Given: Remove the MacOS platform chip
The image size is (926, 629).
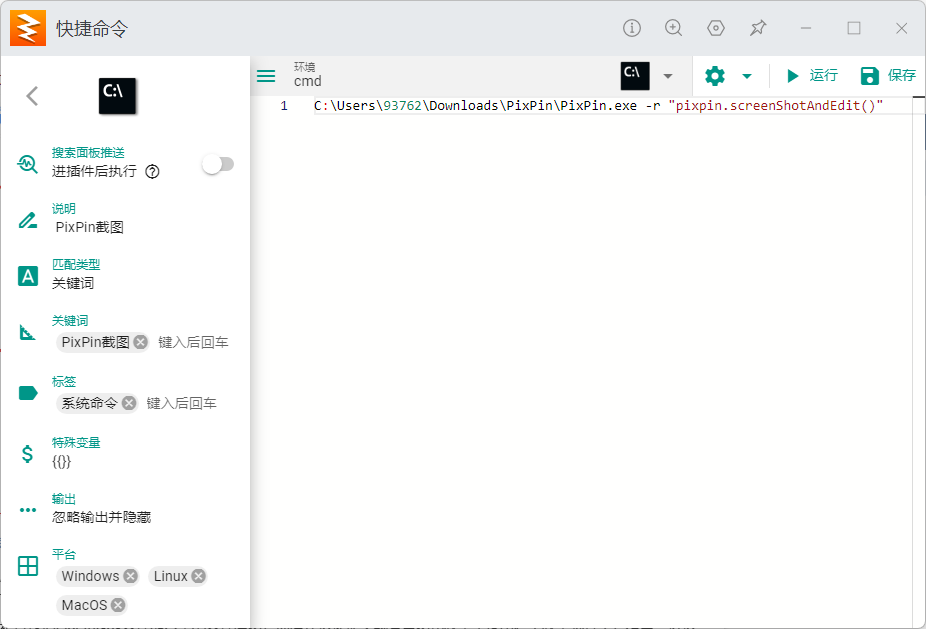Looking at the screenshot, I should pyautogui.click(x=118, y=605).
